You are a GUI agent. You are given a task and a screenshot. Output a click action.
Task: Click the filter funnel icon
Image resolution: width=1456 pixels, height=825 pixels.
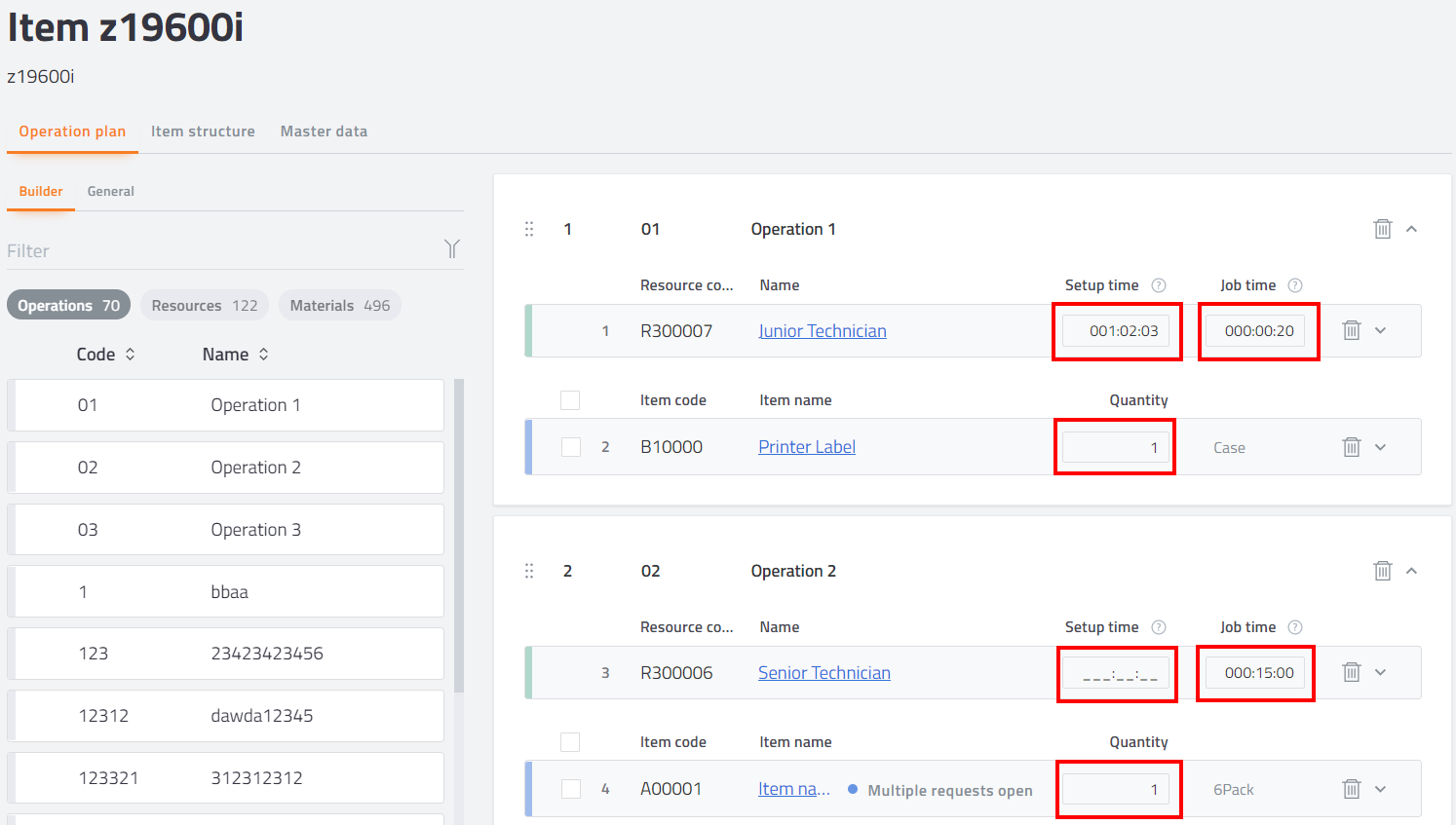coord(452,249)
